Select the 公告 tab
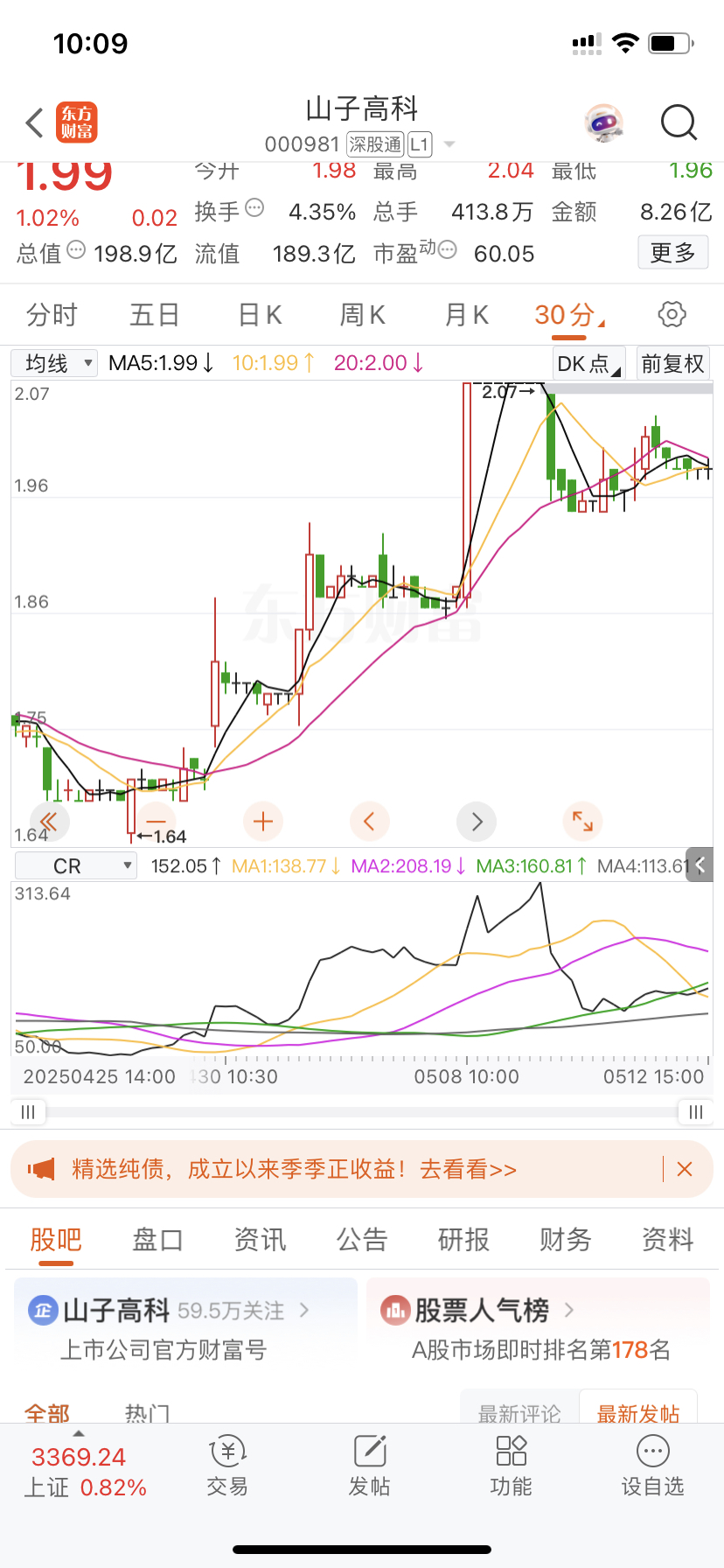Image resolution: width=724 pixels, height=1568 pixels. [x=362, y=1240]
